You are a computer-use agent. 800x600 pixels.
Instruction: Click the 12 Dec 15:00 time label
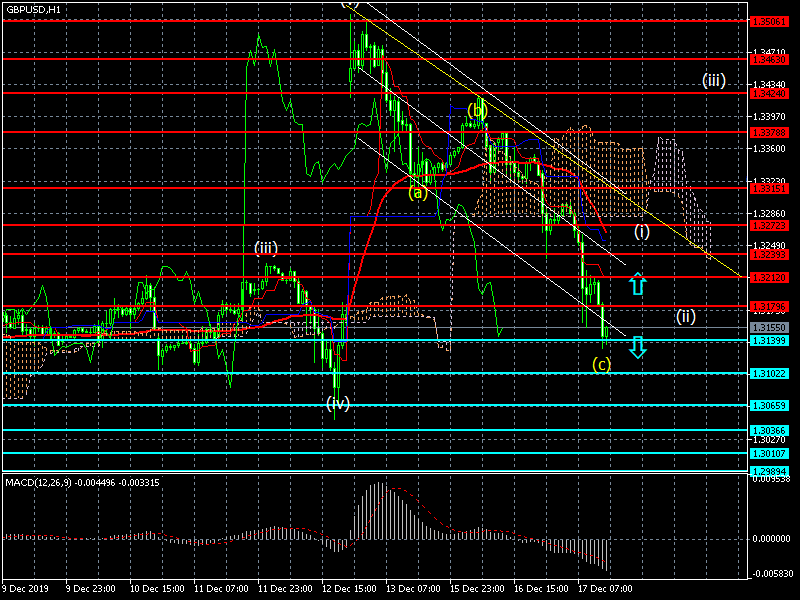coord(349,588)
